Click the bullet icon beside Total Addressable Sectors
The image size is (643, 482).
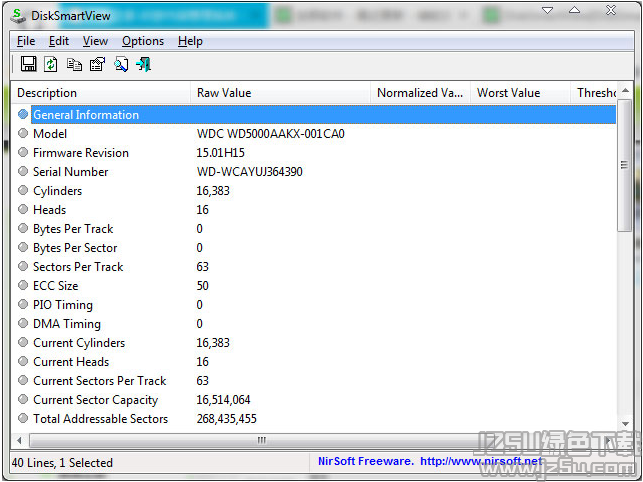pyautogui.click(x=23, y=418)
